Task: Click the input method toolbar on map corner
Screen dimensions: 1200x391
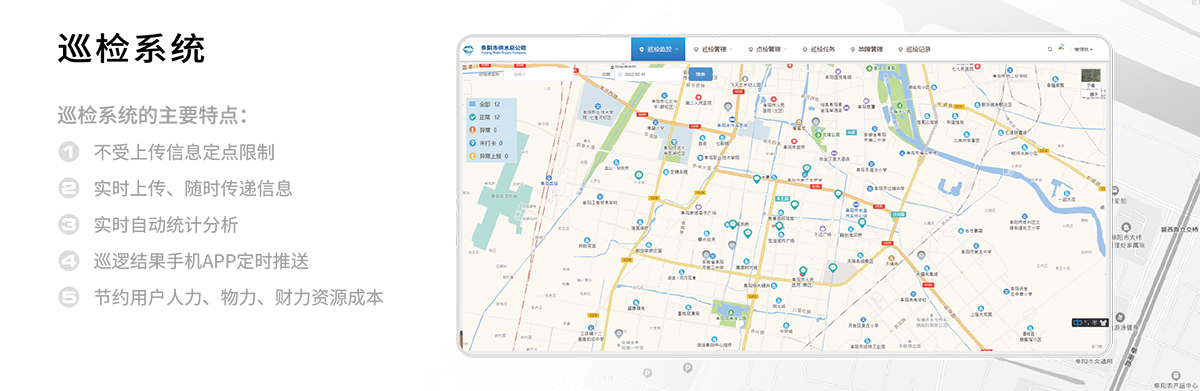Action: pyautogui.click(x=1089, y=322)
